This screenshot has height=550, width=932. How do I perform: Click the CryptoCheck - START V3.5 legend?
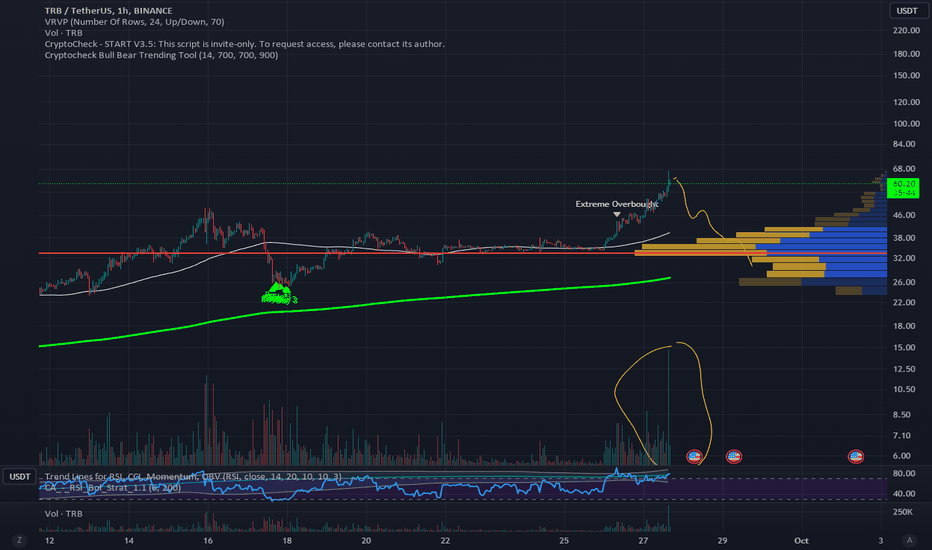pyautogui.click(x=244, y=44)
